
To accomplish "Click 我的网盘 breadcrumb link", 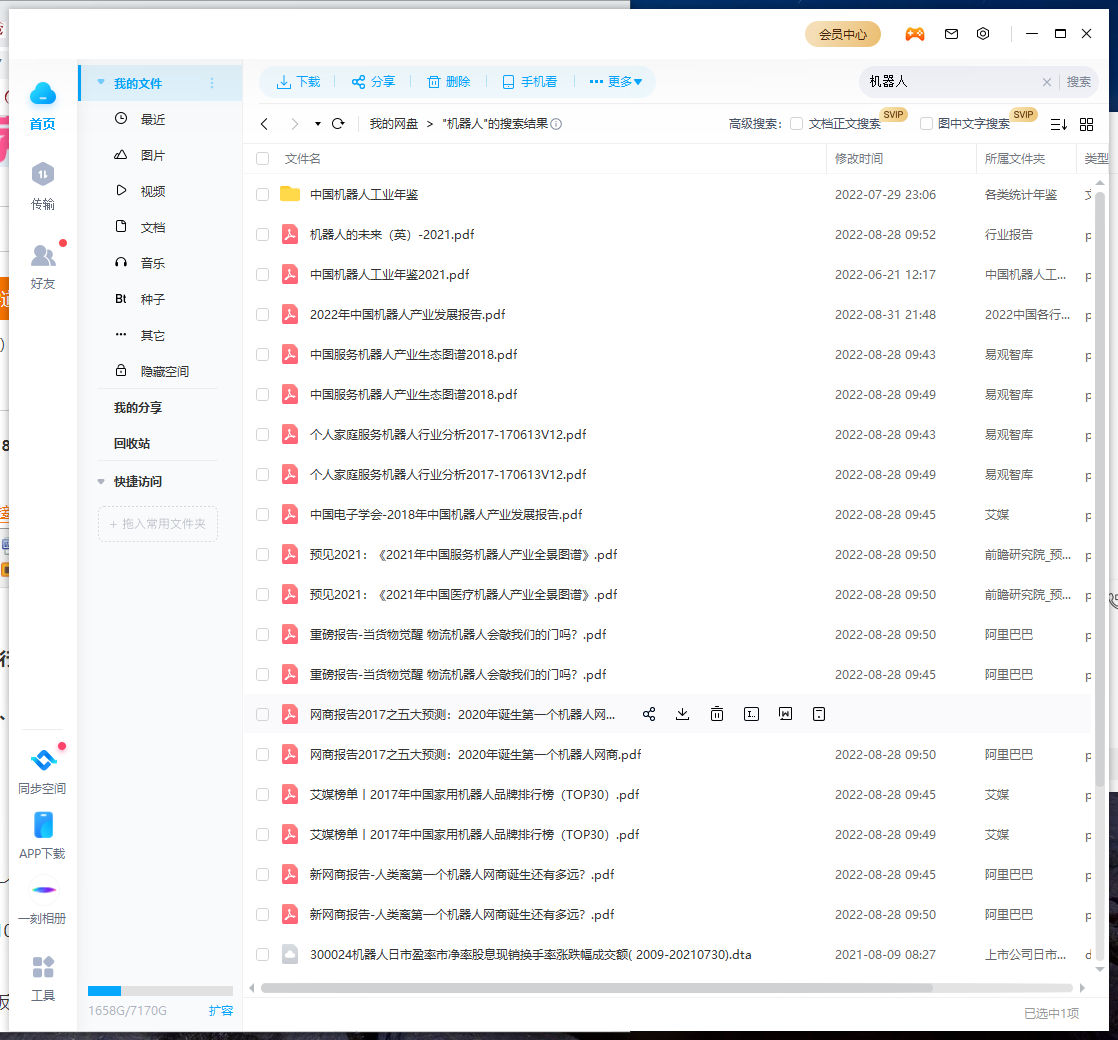I will point(394,124).
